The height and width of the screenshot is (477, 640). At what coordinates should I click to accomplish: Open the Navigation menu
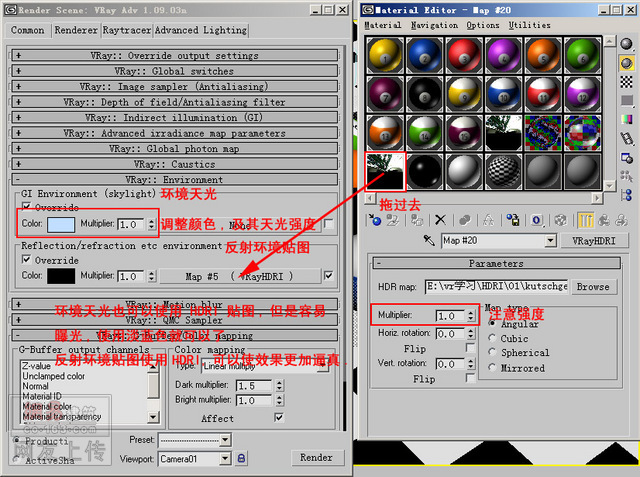point(434,25)
